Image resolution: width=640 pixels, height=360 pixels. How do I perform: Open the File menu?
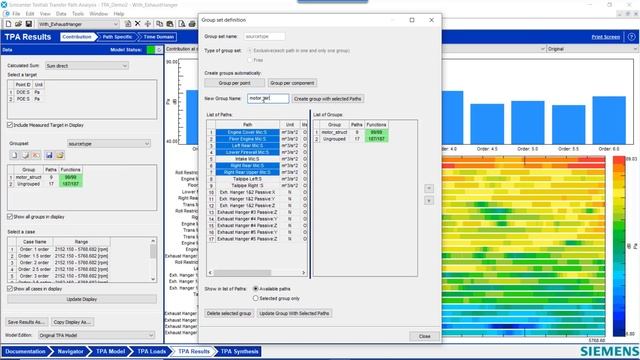[16, 13]
